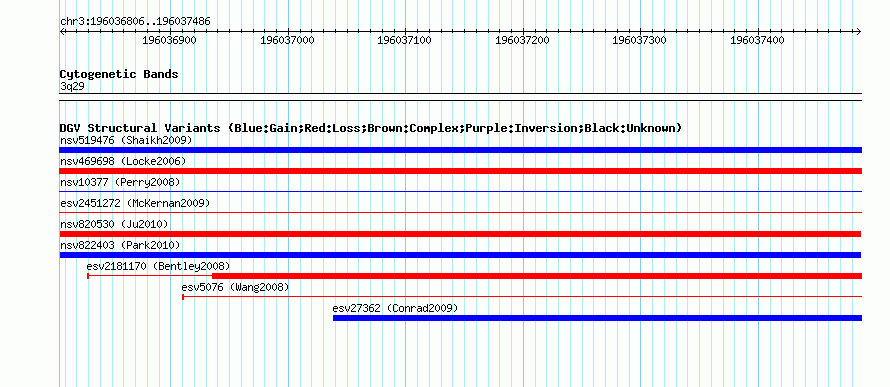Select the red nsv820530 loss bar
The height and width of the screenshot is (387, 890).
point(460,234)
